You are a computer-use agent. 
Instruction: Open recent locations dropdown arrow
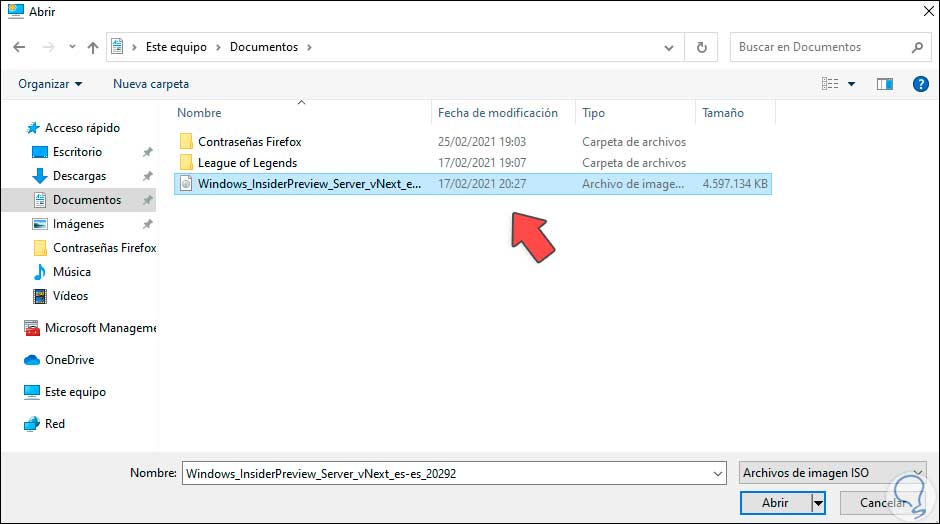tap(72, 47)
